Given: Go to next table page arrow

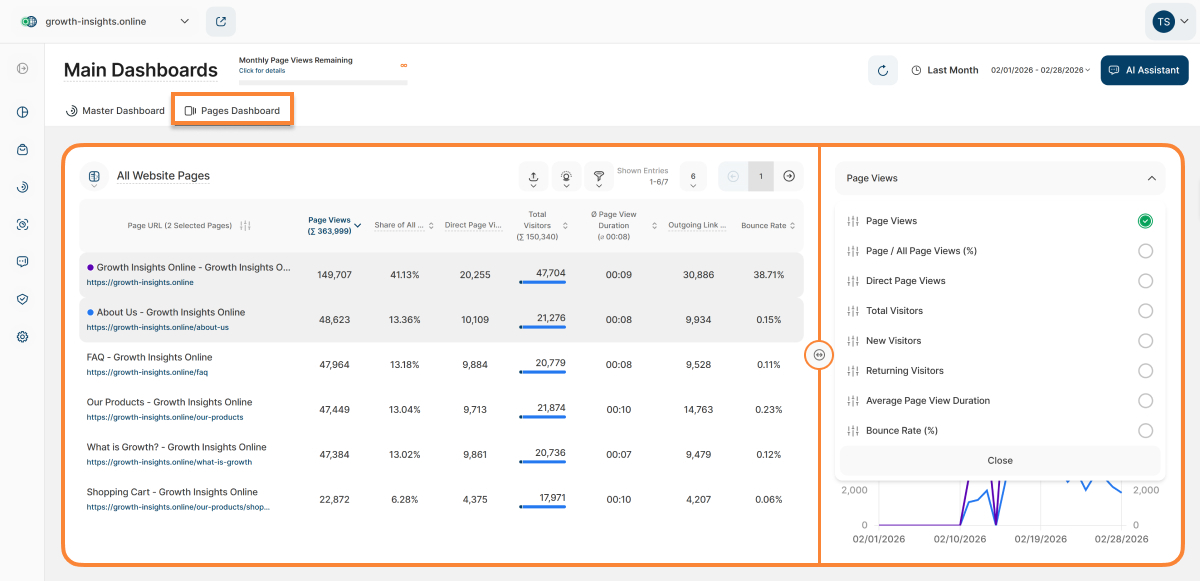Looking at the screenshot, I should 789,176.
